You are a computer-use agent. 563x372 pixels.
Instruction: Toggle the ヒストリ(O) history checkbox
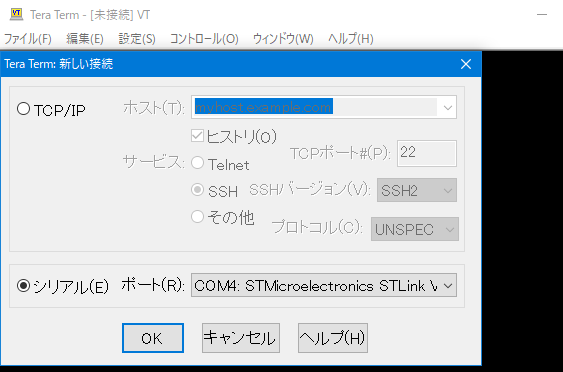[x=197, y=136]
